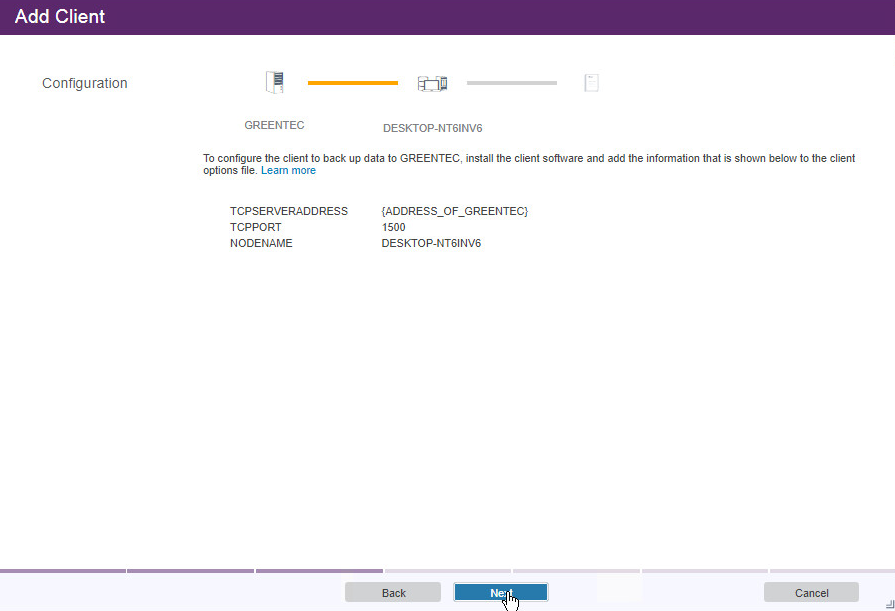Click the NODENAME option label
The height and width of the screenshot is (611, 895).
pyautogui.click(x=261, y=244)
